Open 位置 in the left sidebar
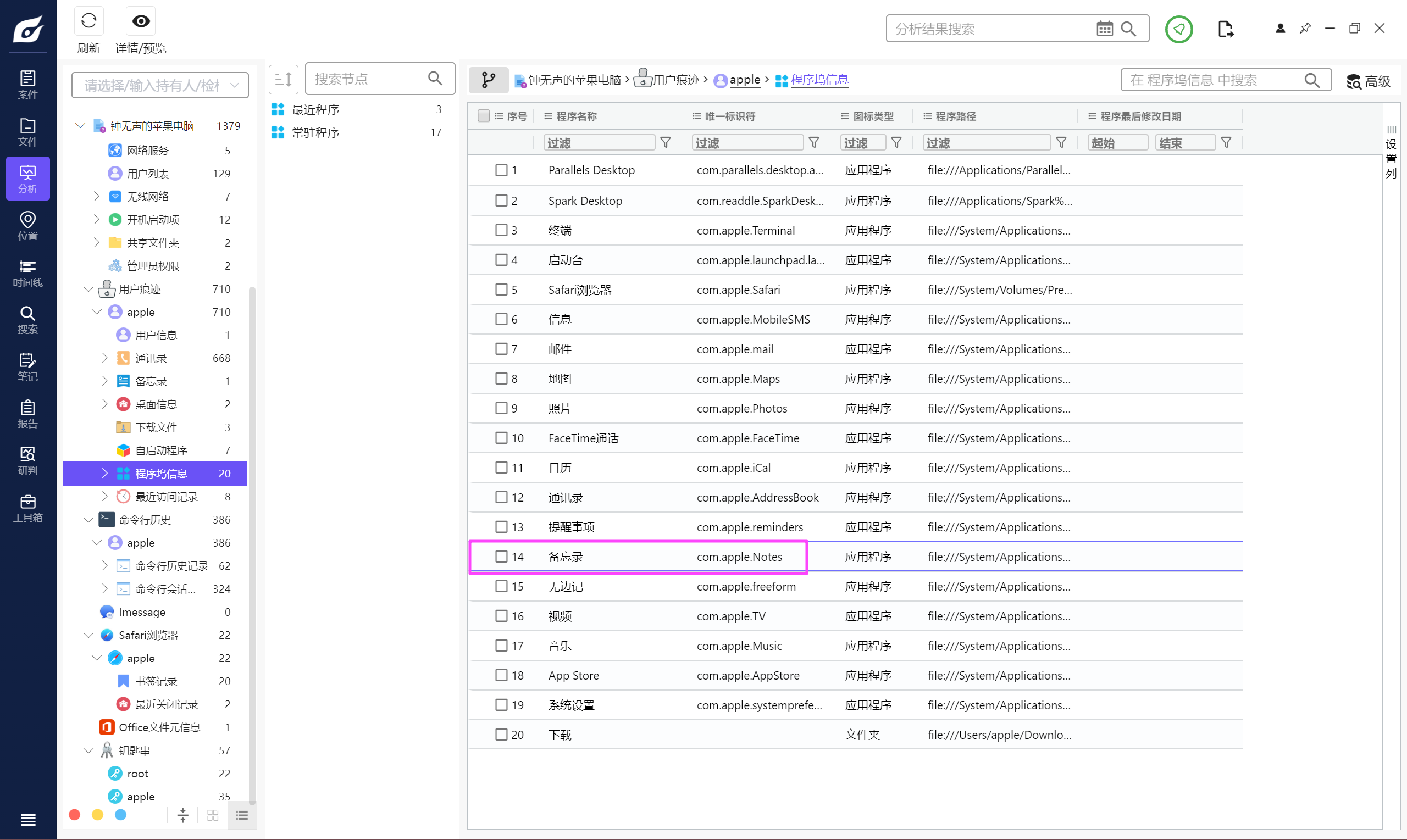1407x840 pixels. click(27, 226)
